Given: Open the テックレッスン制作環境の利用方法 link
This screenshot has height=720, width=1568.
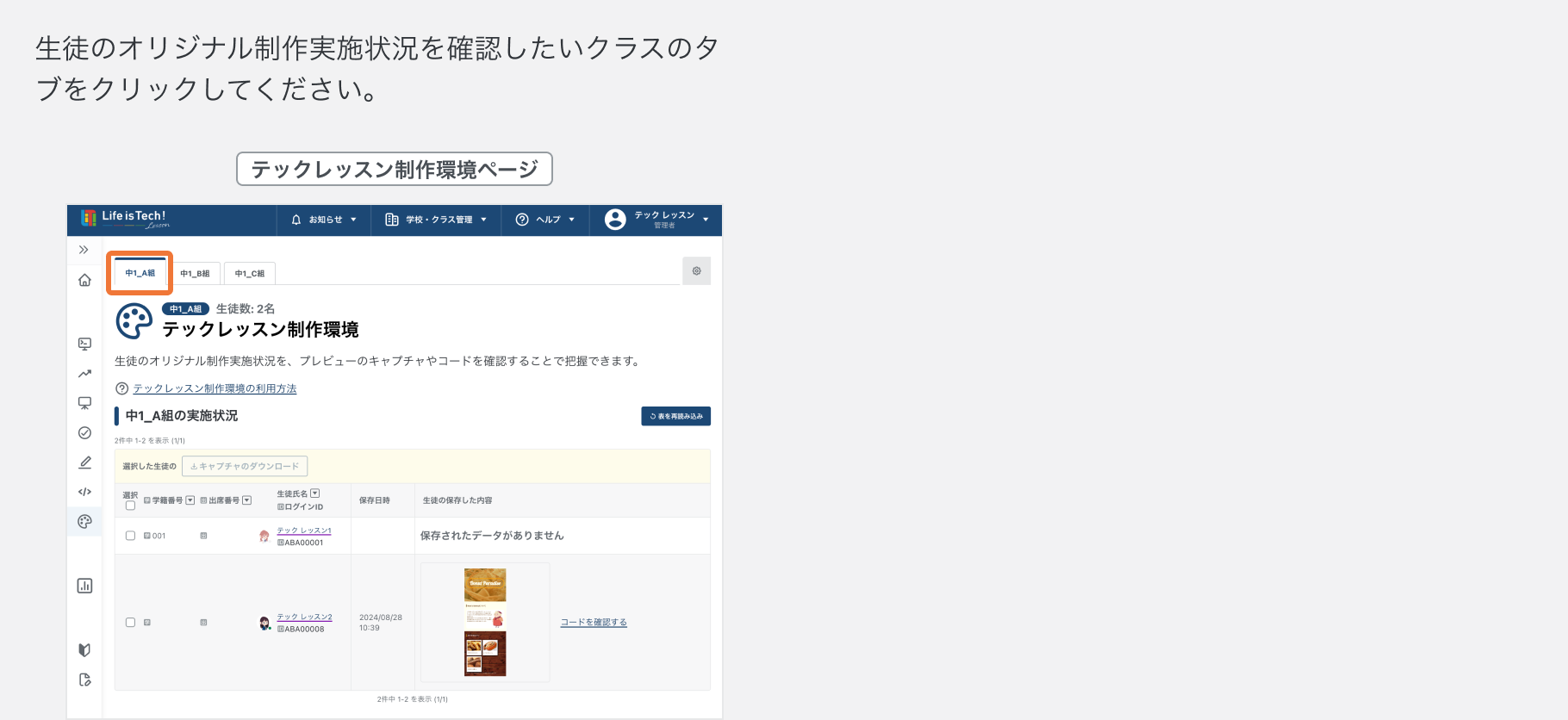Looking at the screenshot, I should [215, 388].
